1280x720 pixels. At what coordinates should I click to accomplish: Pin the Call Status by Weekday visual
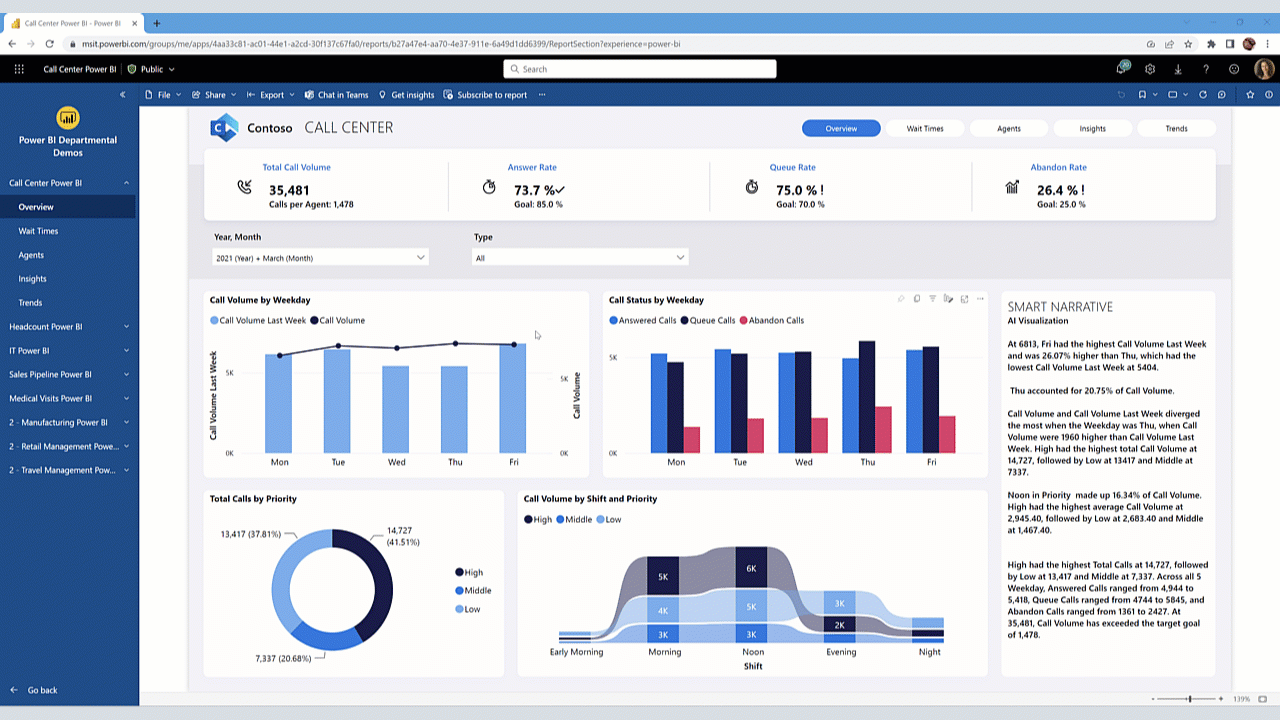pyautogui.click(x=901, y=299)
